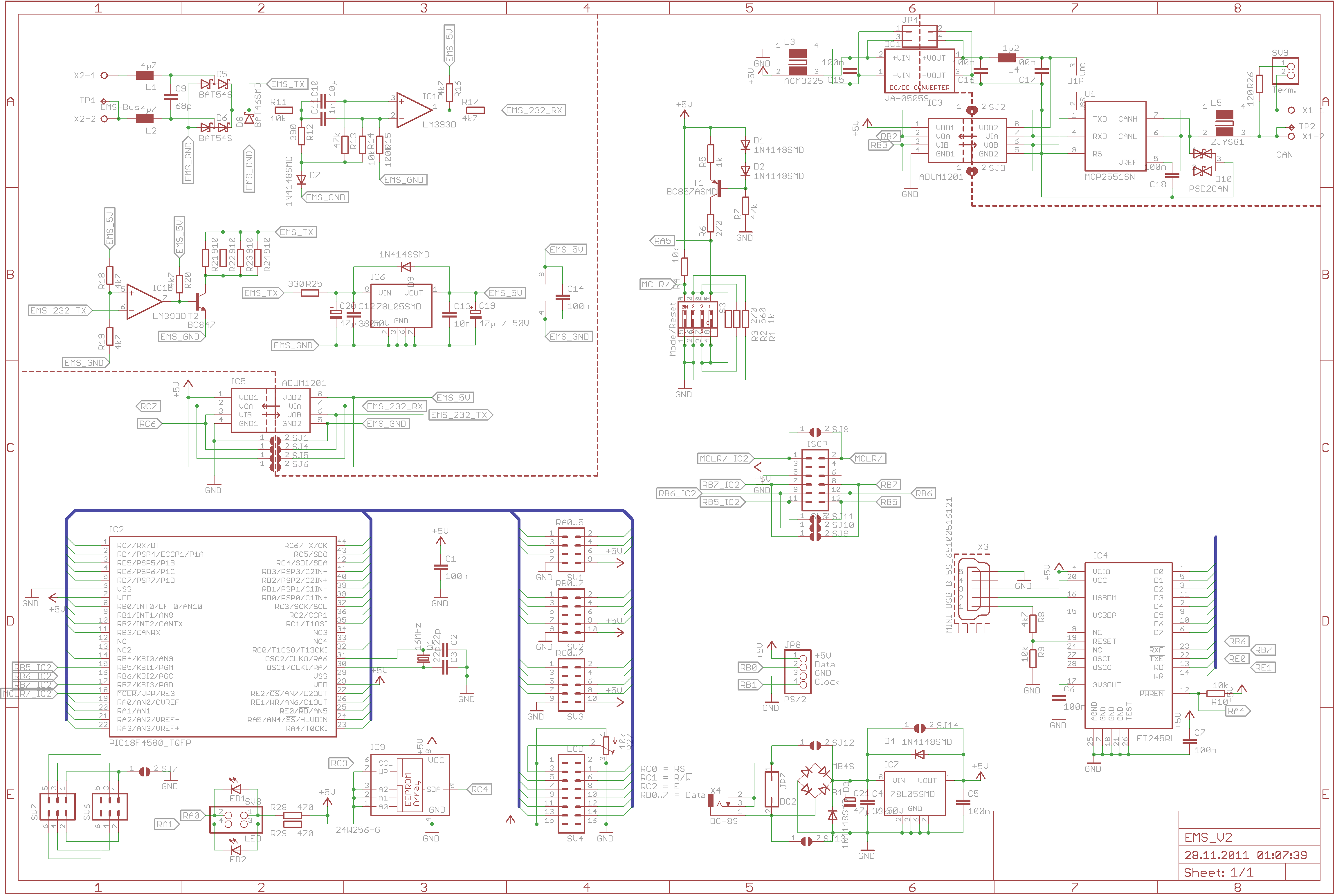Click the RA5 net label flag
Viewport: 1335px width, 896px height.
662,241
